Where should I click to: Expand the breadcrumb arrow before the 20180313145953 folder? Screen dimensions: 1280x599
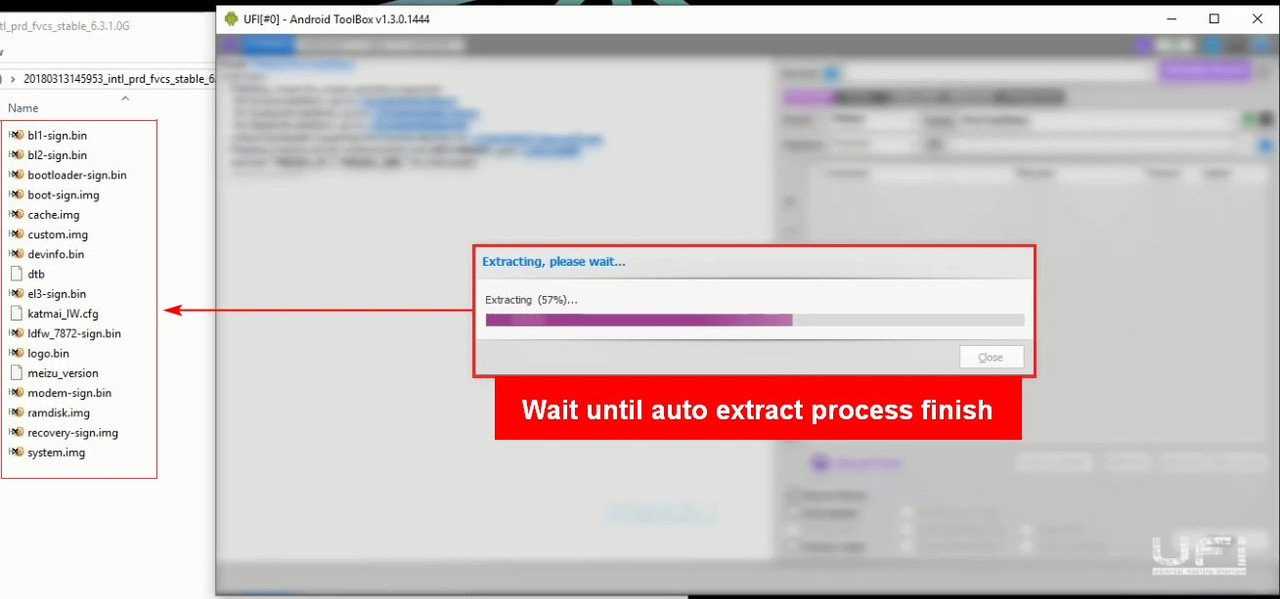(10, 79)
